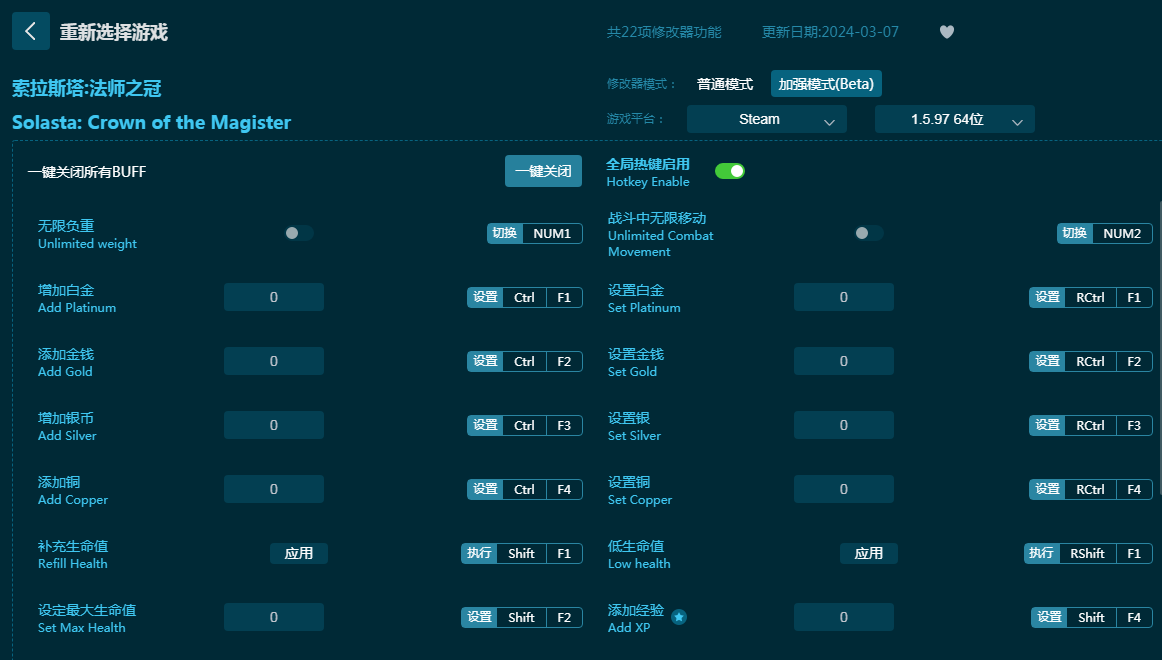
Task: Click the RCtrl key for Set Silver
Action: coord(1090,425)
